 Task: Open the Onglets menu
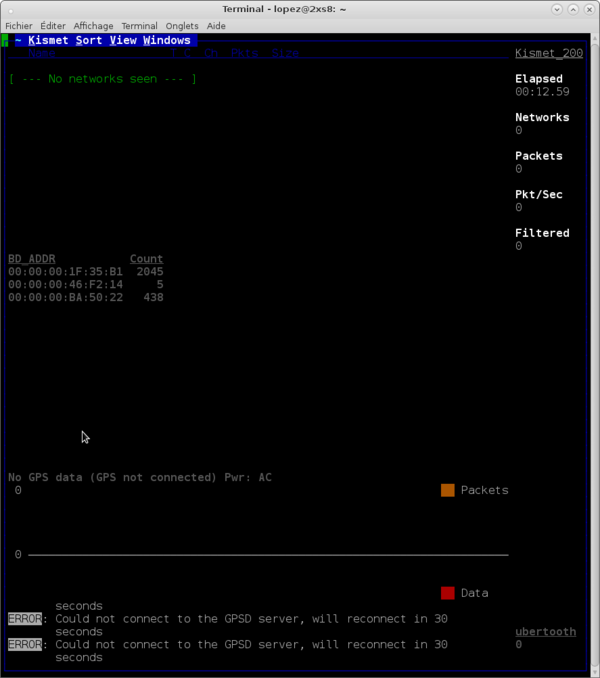(182, 26)
